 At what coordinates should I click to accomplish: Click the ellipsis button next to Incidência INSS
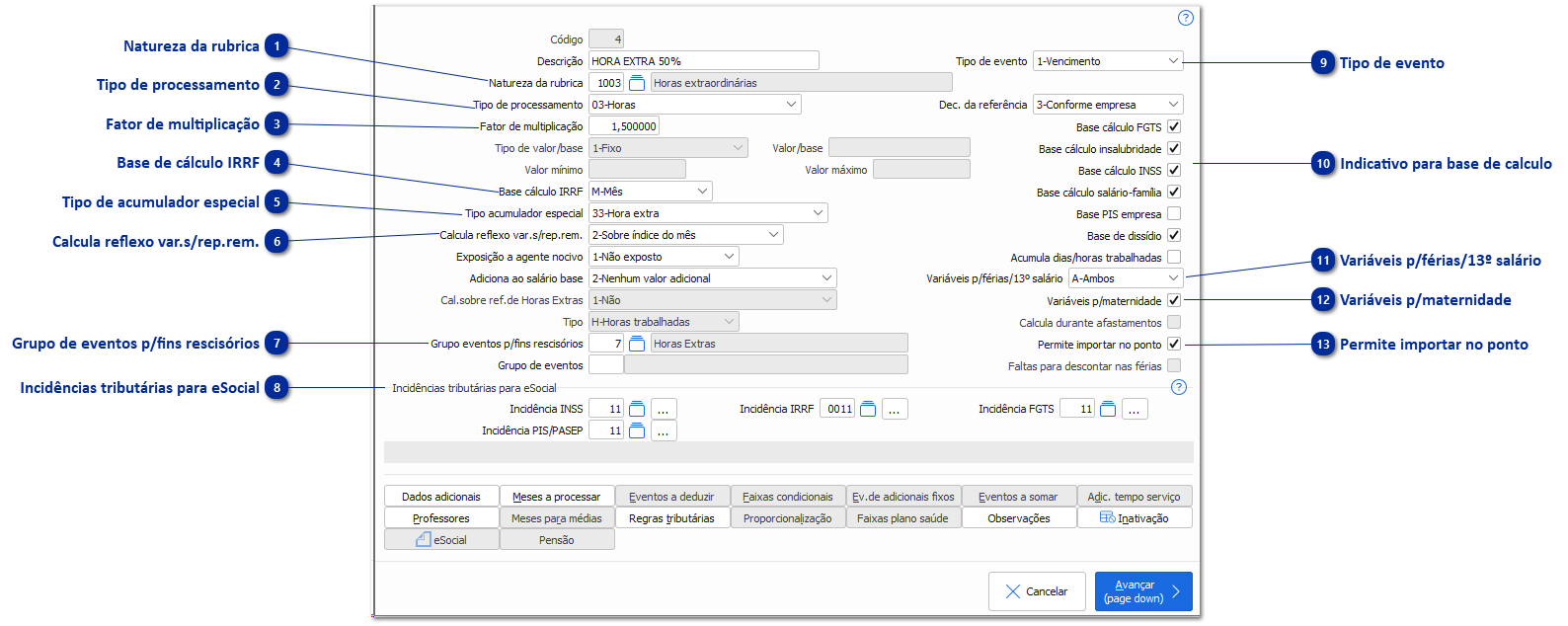tap(664, 409)
